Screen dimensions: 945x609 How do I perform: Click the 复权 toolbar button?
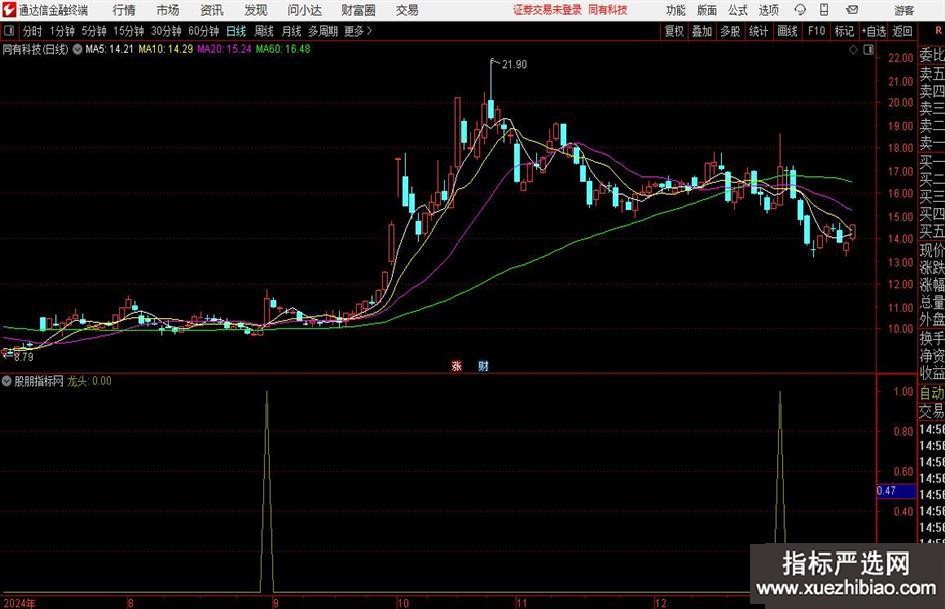coord(674,31)
